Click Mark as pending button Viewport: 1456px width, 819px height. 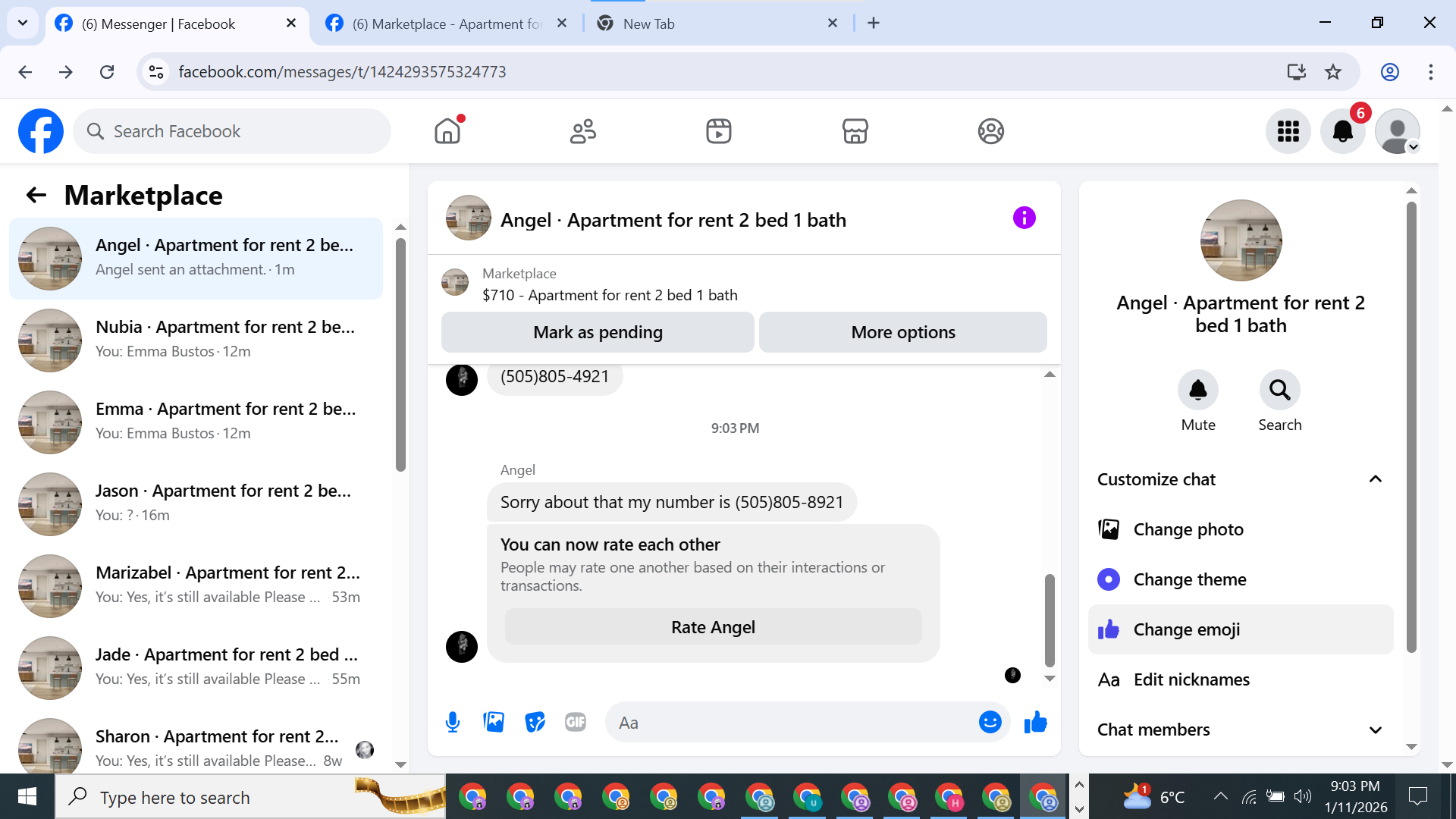coord(598,332)
